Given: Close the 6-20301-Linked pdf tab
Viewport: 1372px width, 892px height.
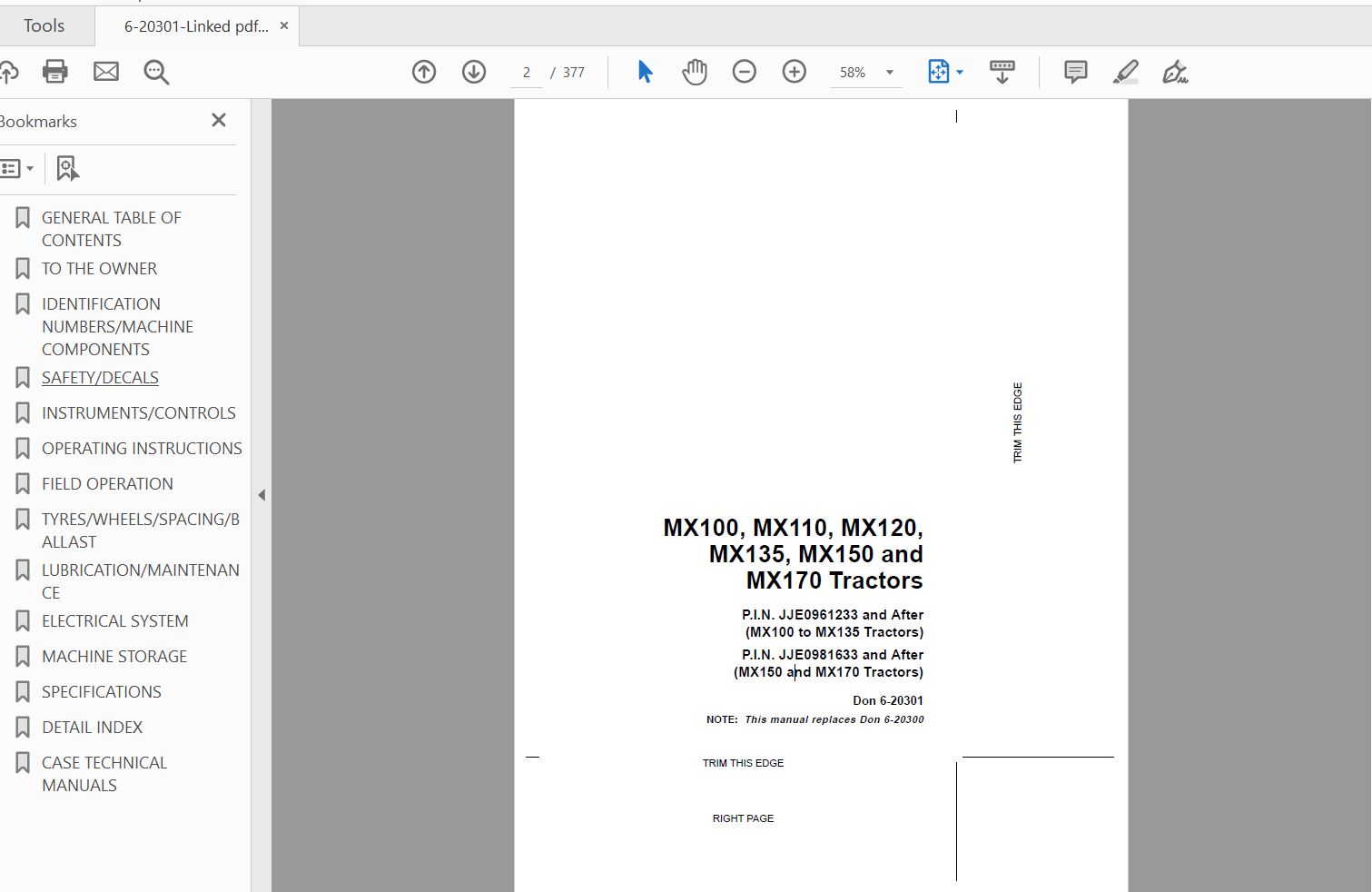Looking at the screenshot, I should pos(284,25).
